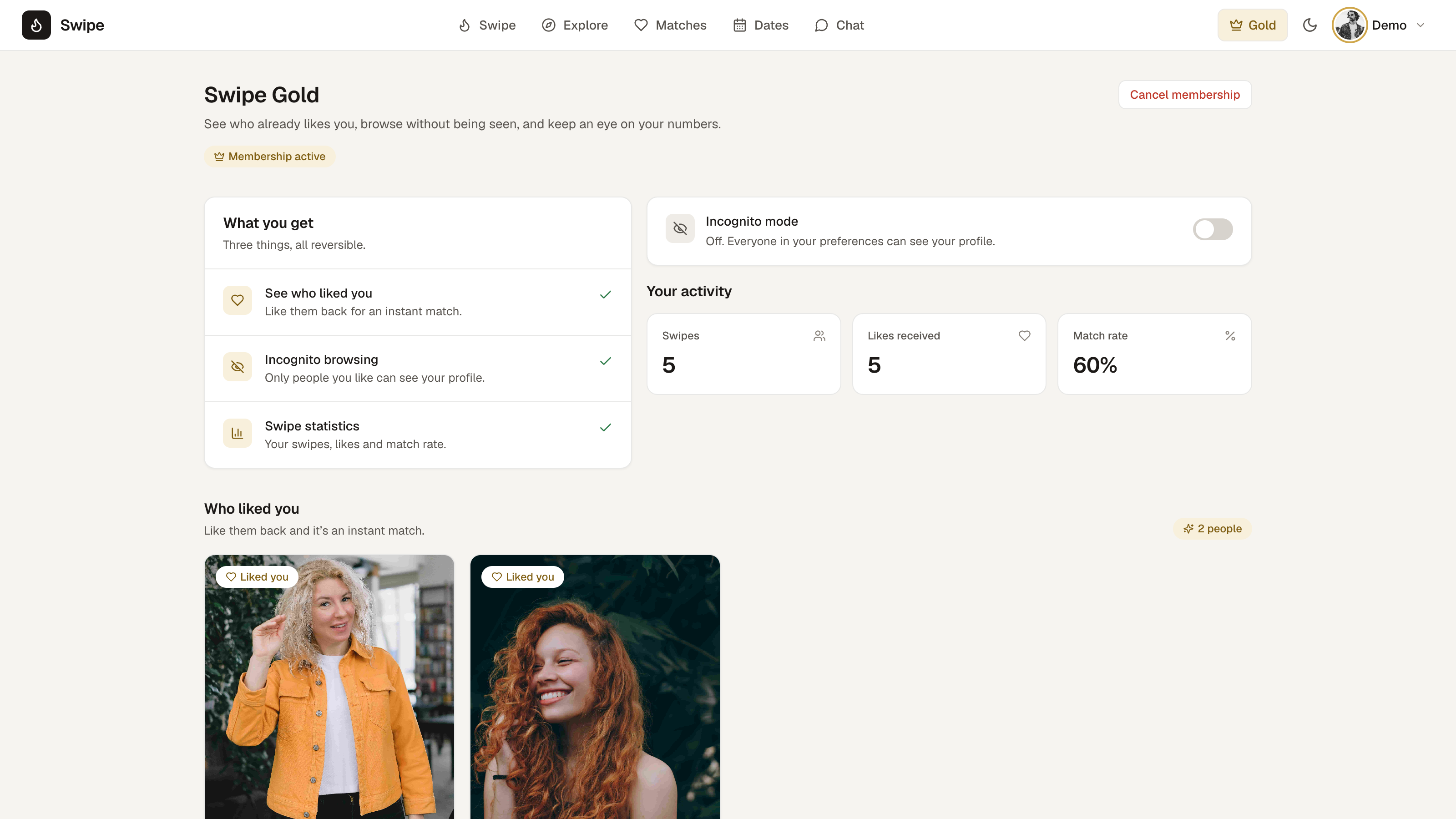
Task: Click the Gold membership button
Action: (x=1253, y=25)
